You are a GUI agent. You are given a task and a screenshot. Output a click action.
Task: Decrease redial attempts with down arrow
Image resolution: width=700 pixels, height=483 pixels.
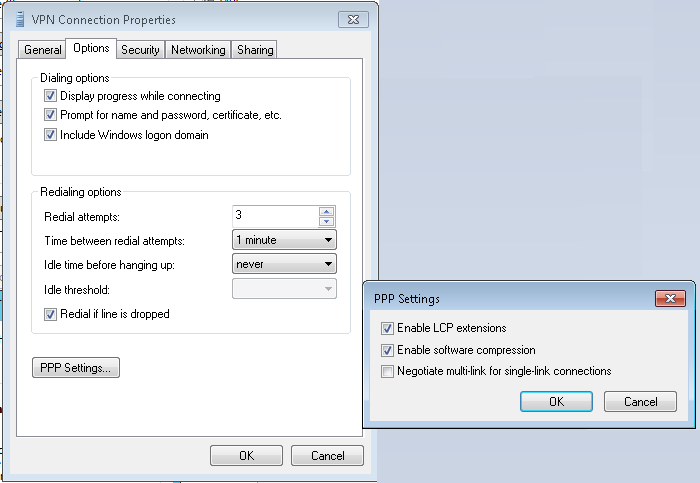[327, 221]
